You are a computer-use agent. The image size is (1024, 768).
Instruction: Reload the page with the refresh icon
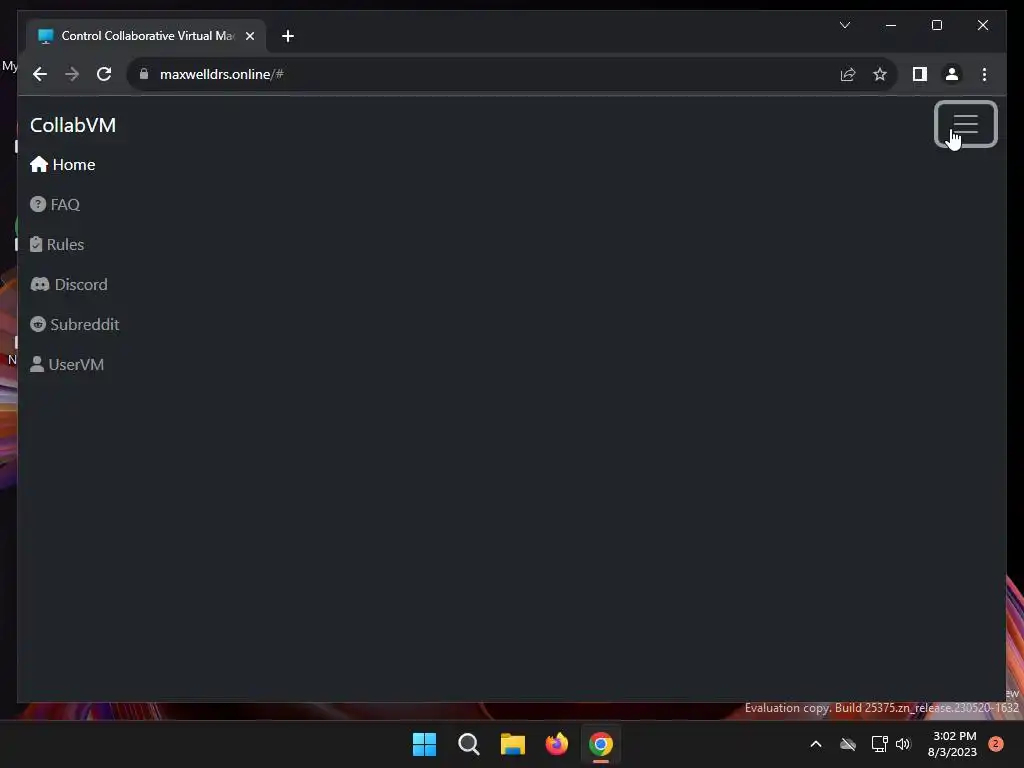(x=104, y=74)
